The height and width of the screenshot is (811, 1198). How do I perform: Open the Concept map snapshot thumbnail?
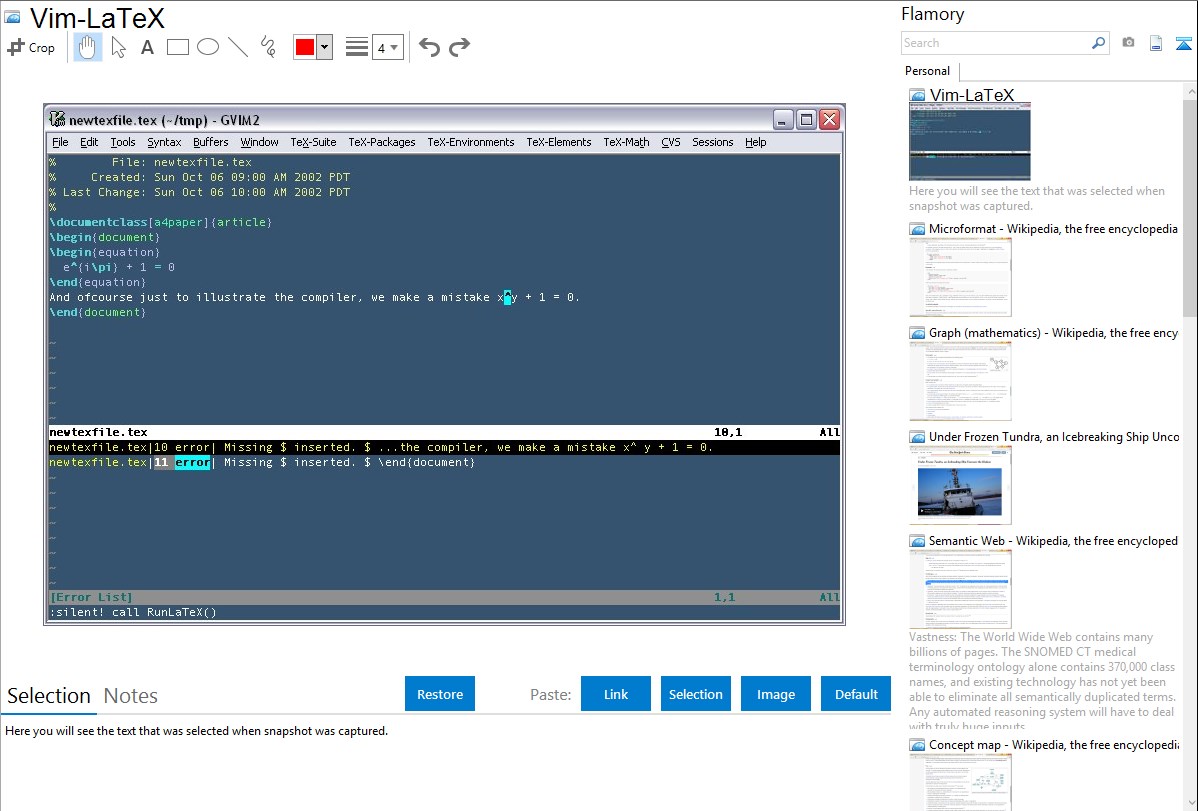point(960,782)
